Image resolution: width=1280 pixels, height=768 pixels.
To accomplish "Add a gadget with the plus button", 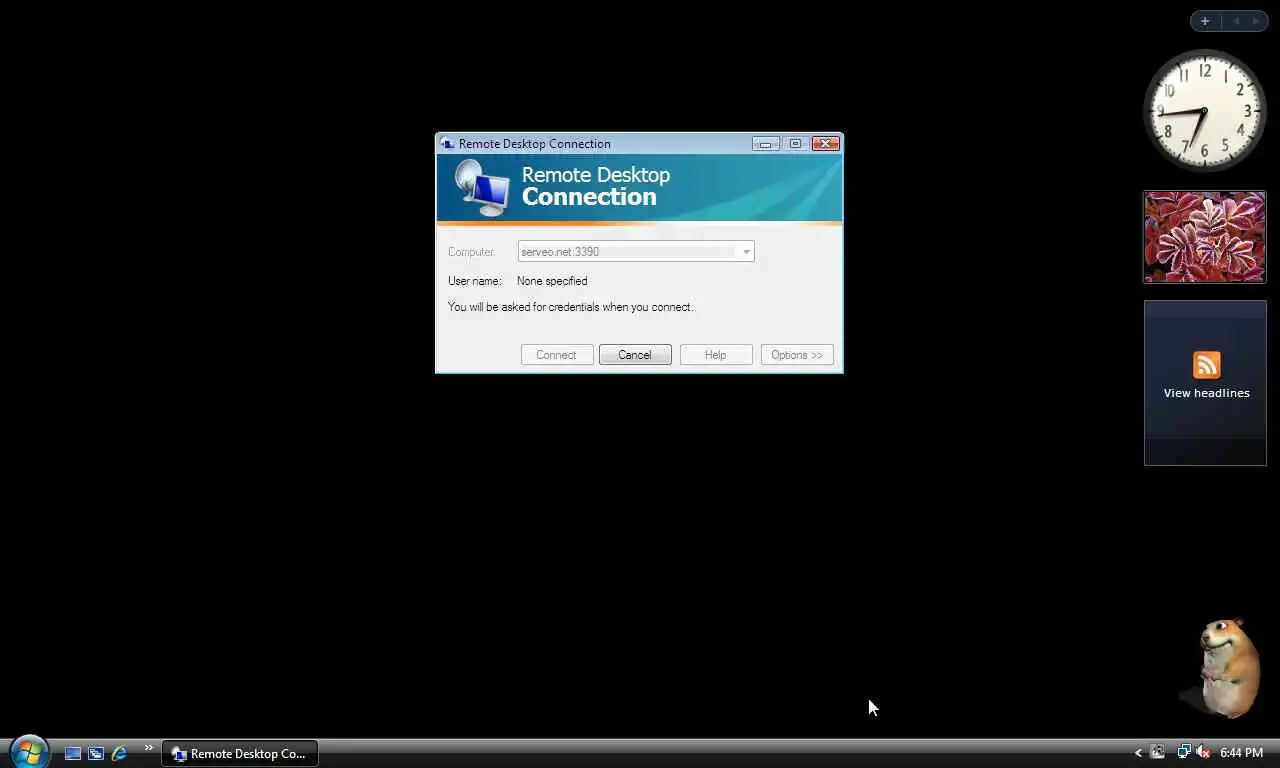I will [x=1205, y=21].
